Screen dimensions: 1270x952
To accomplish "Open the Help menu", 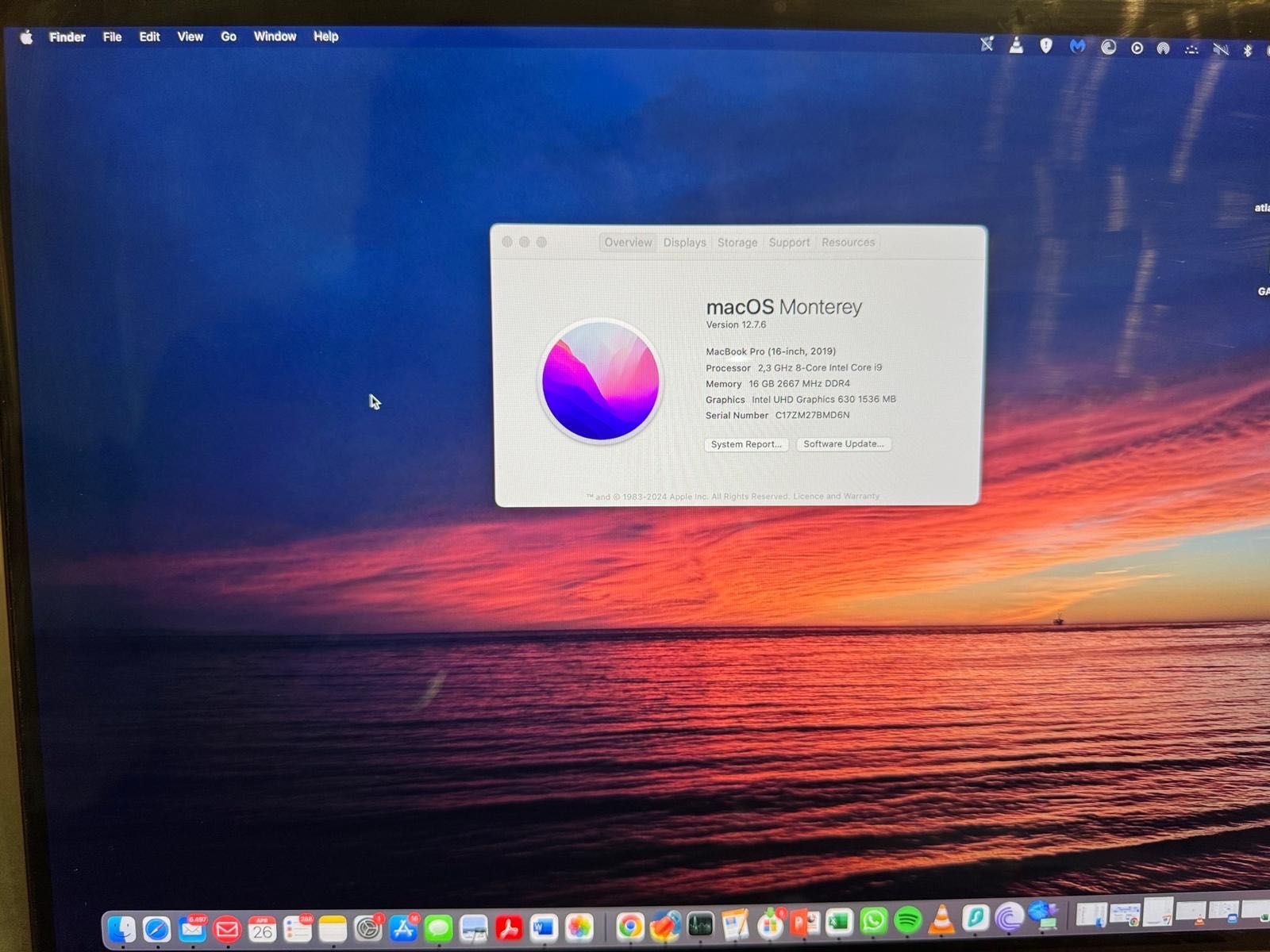I will [325, 36].
